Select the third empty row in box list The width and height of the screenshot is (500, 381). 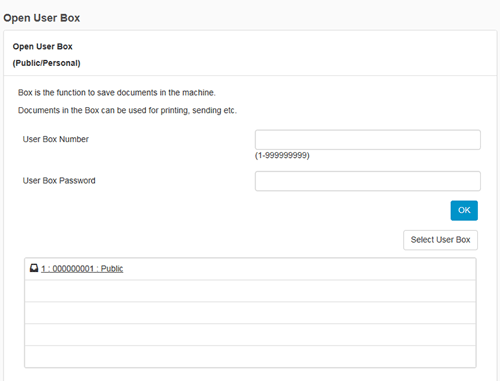250,313
